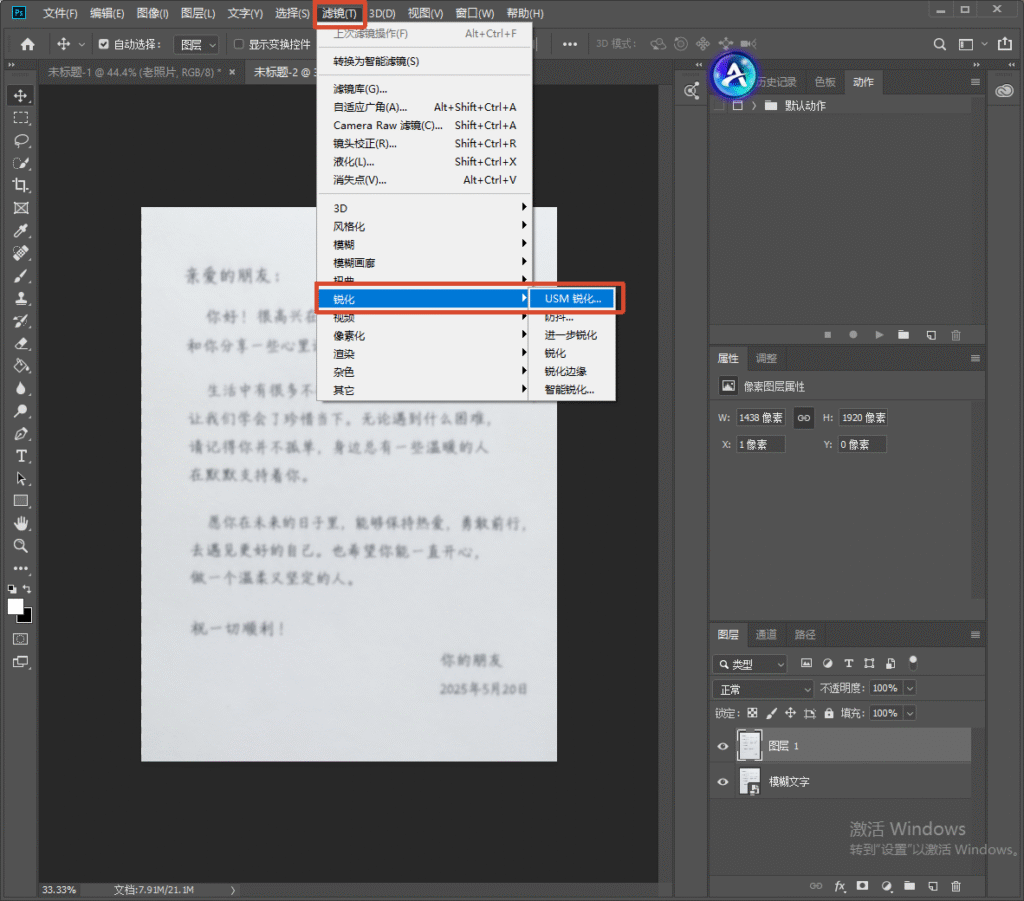
Task: Add a layer mask from the Layers panel
Action: tap(863, 886)
